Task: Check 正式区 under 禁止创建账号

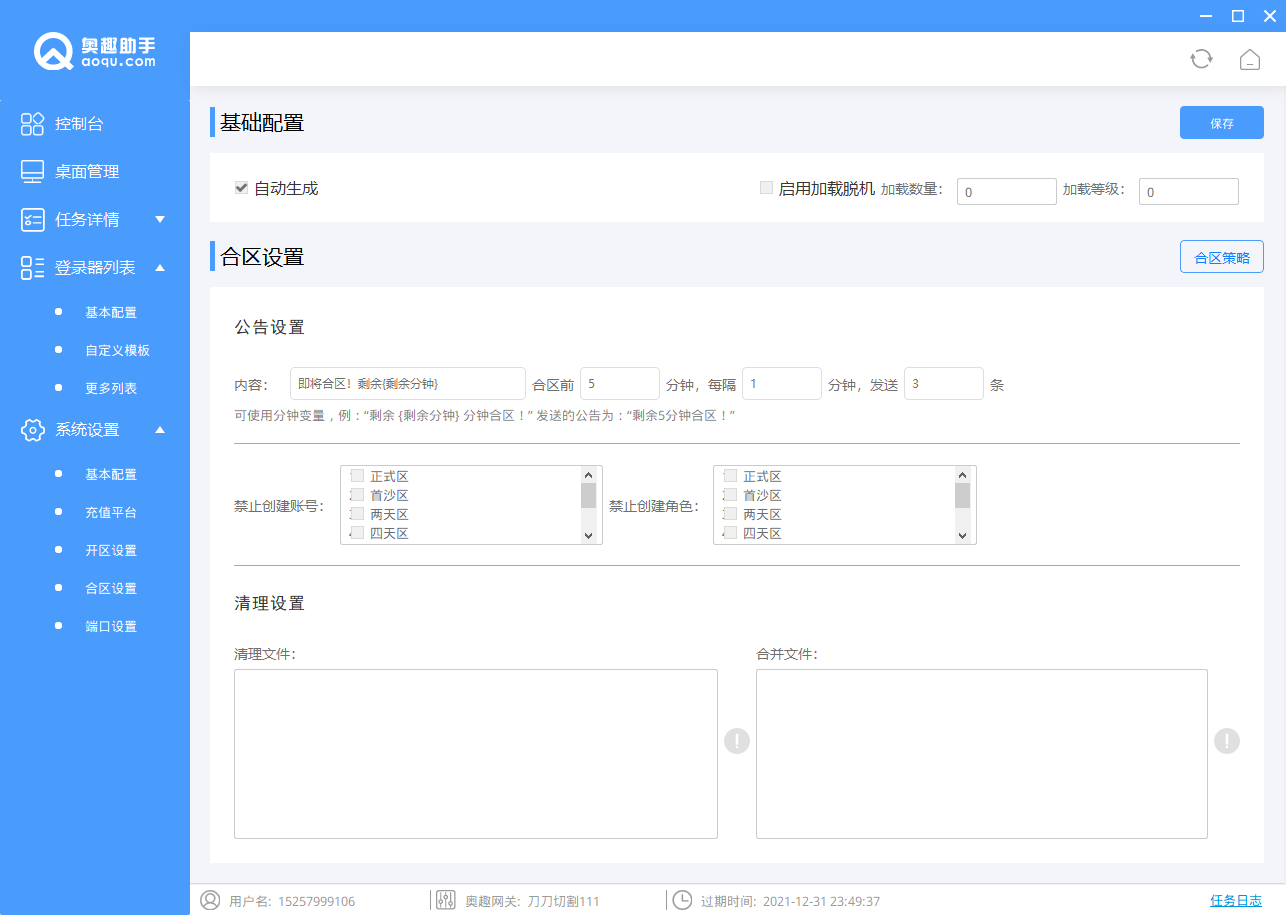Action: (x=357, y=476)
